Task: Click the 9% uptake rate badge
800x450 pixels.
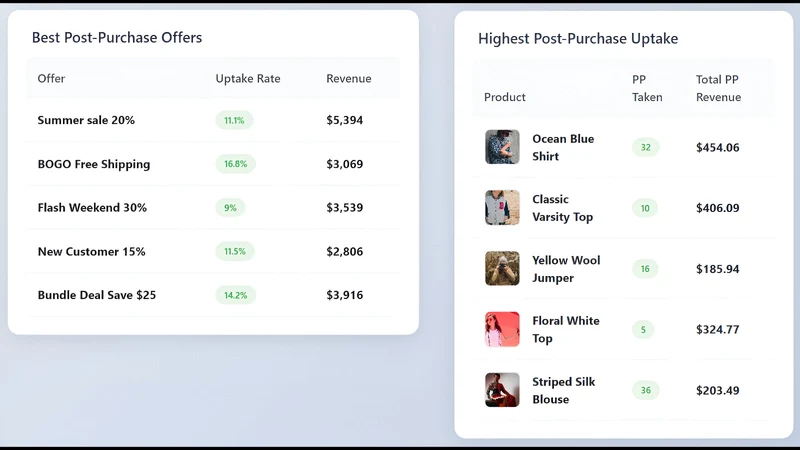Action: pos(230,208)
